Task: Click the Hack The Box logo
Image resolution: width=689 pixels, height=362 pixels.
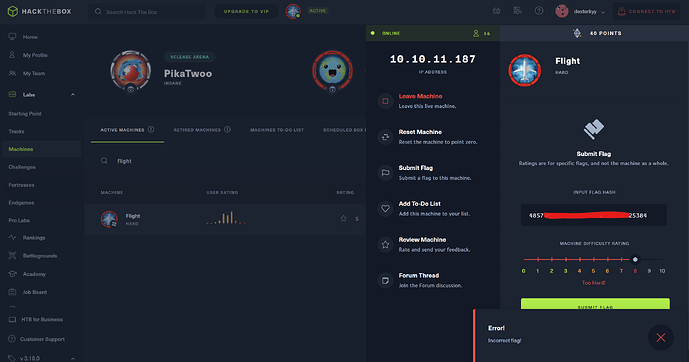Action: point(40,11)
